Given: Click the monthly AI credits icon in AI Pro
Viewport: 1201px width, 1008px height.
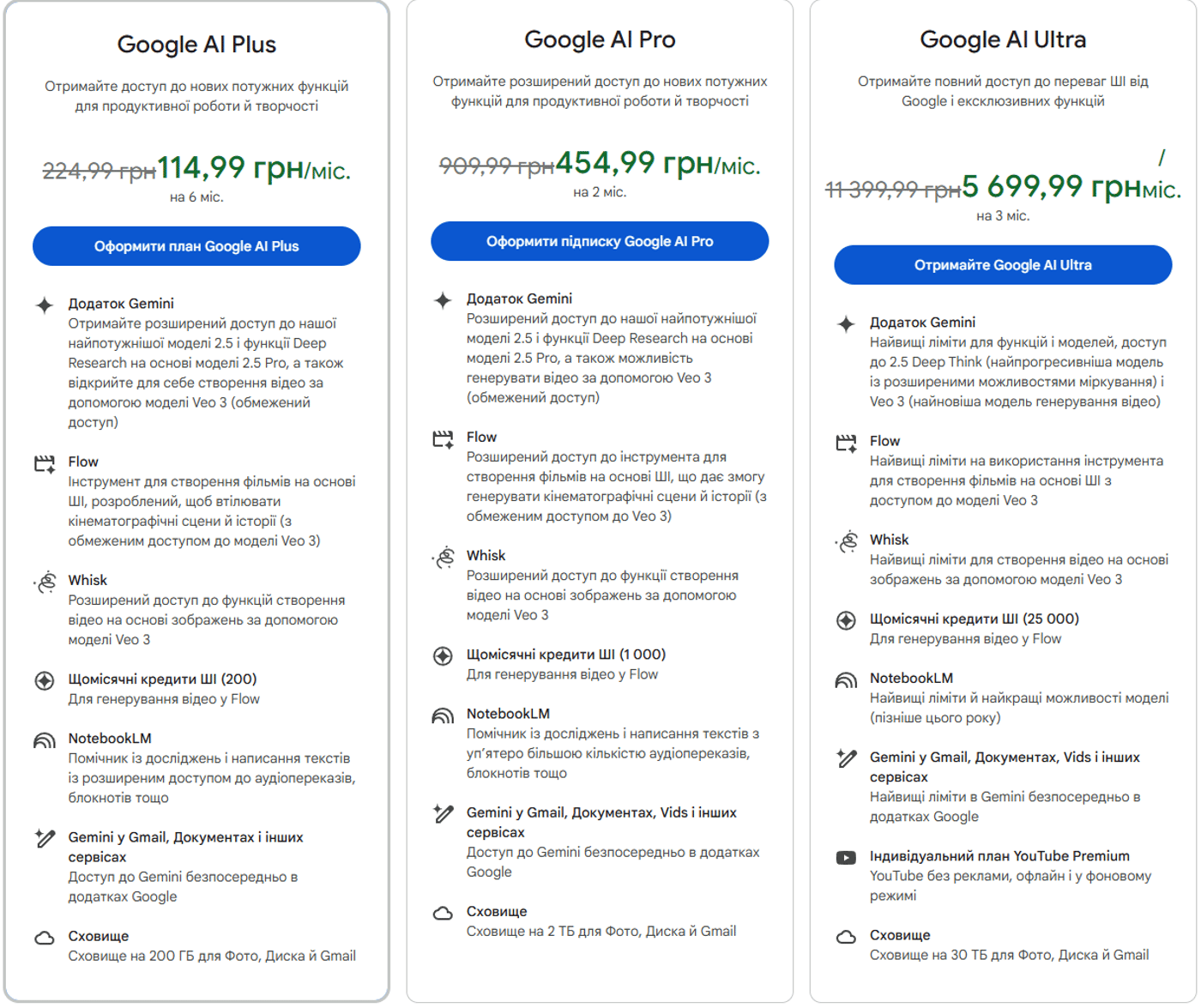Looking at the screenshot, I should (x=443, y=656).
